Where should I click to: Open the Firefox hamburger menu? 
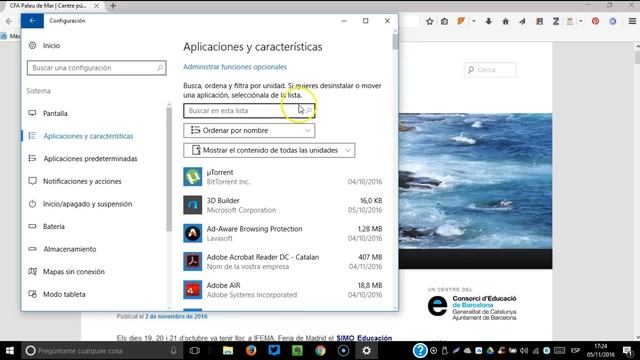[x=632, y=21]
